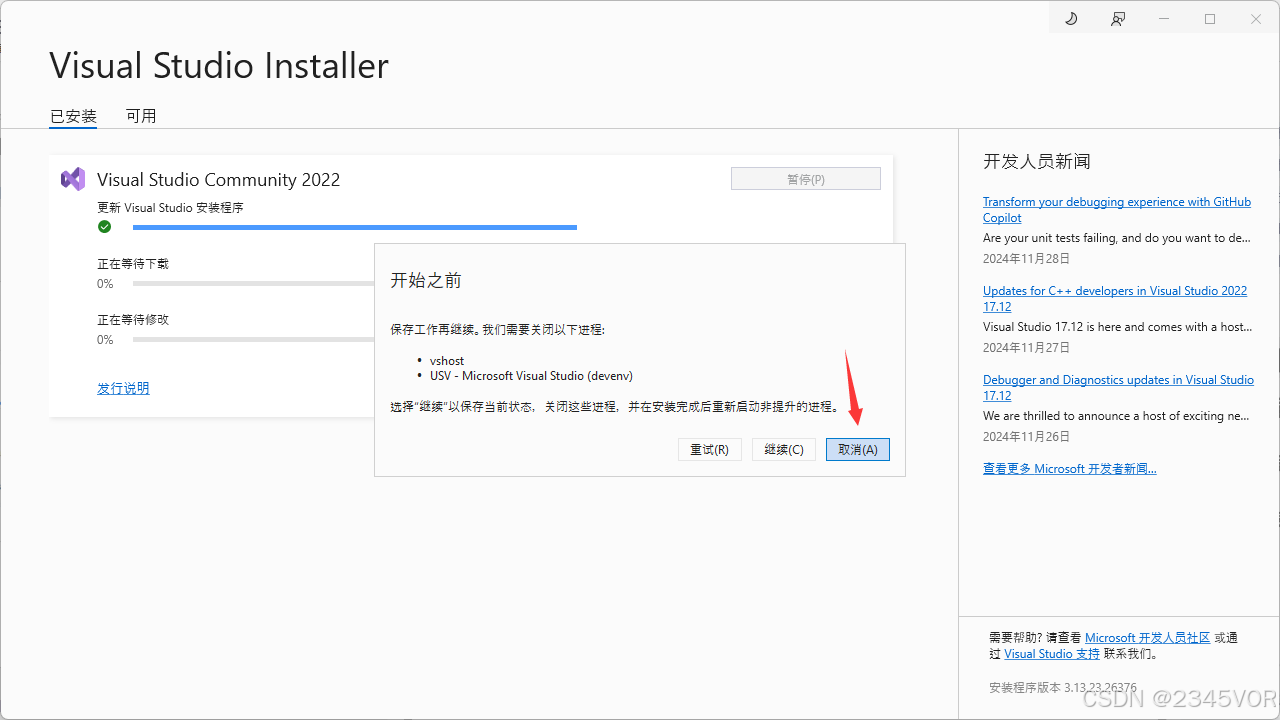Image resolution: width=1280 pixels, height=720 pixels.
Task: Open the 发行说明 release notes link
Action: click(x=122, y=387)
